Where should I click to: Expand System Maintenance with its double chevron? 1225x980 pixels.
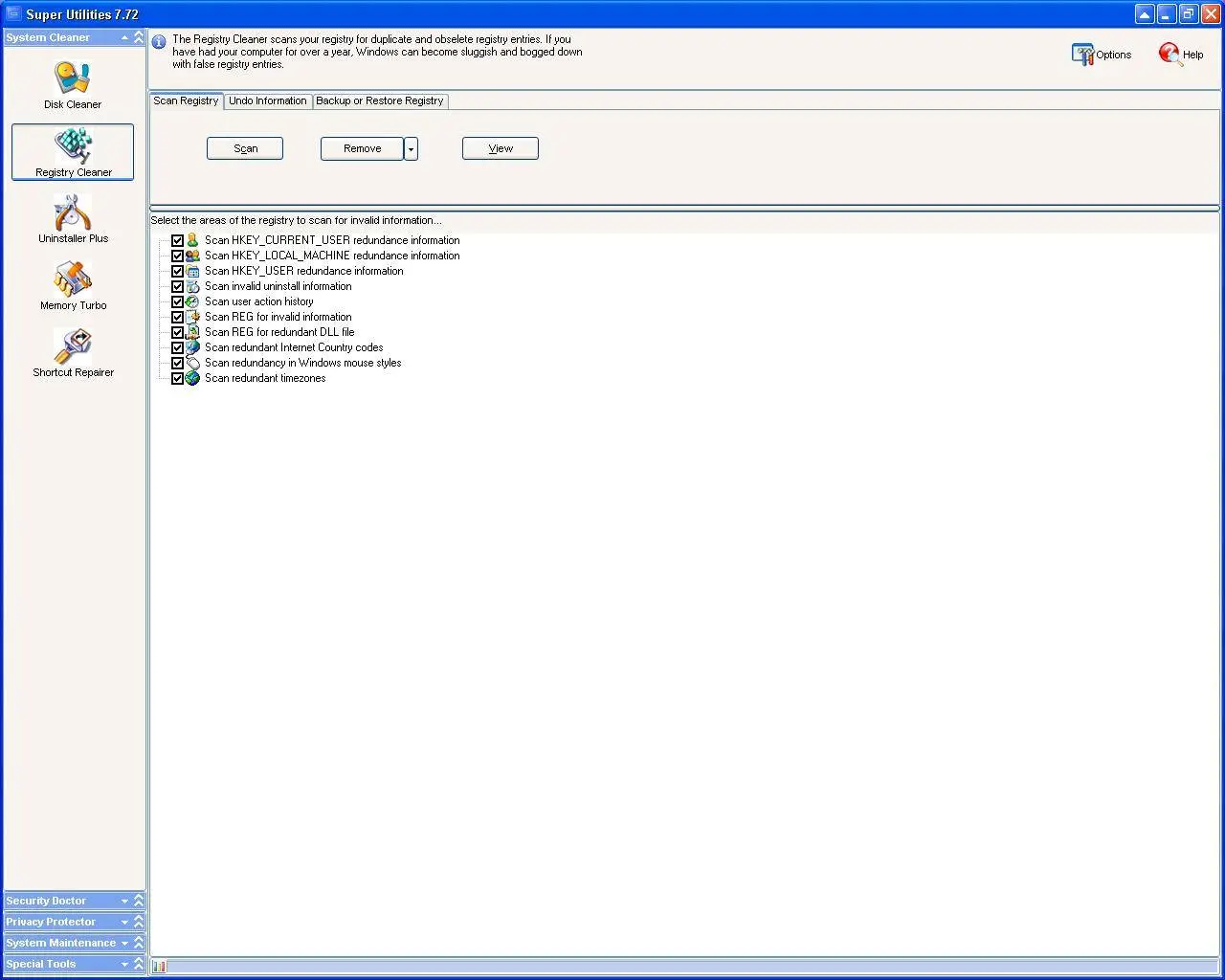tap(139, 943)
